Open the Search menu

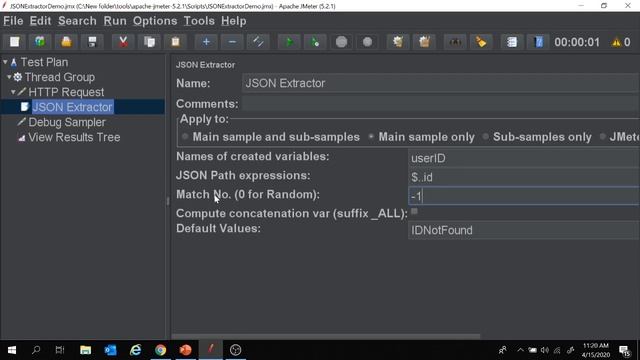(x=77, y=21)
